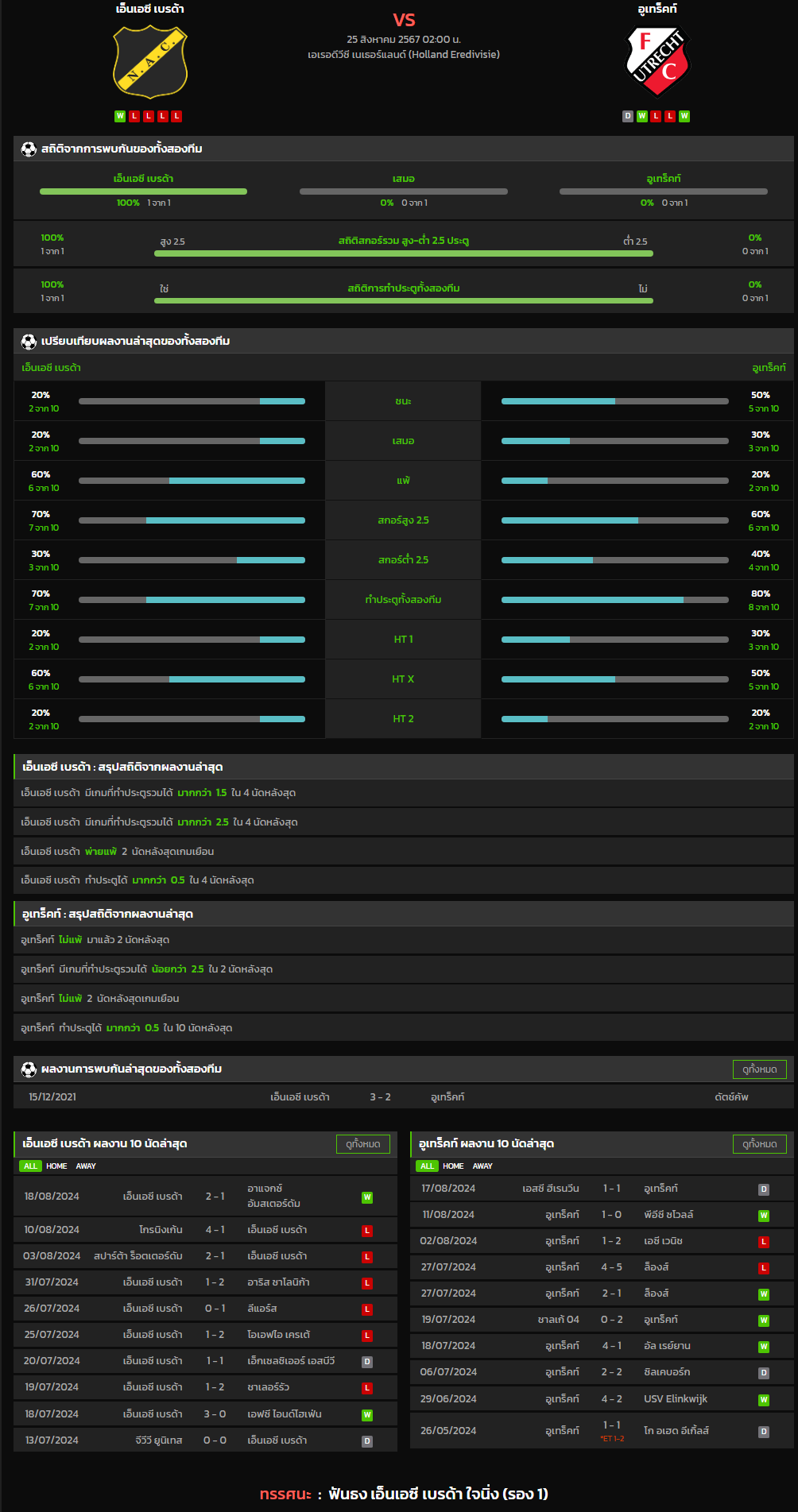Click the both teams scoring statistic bar
The width and height of the screenshot is (798, 1512).
point(404,300)
